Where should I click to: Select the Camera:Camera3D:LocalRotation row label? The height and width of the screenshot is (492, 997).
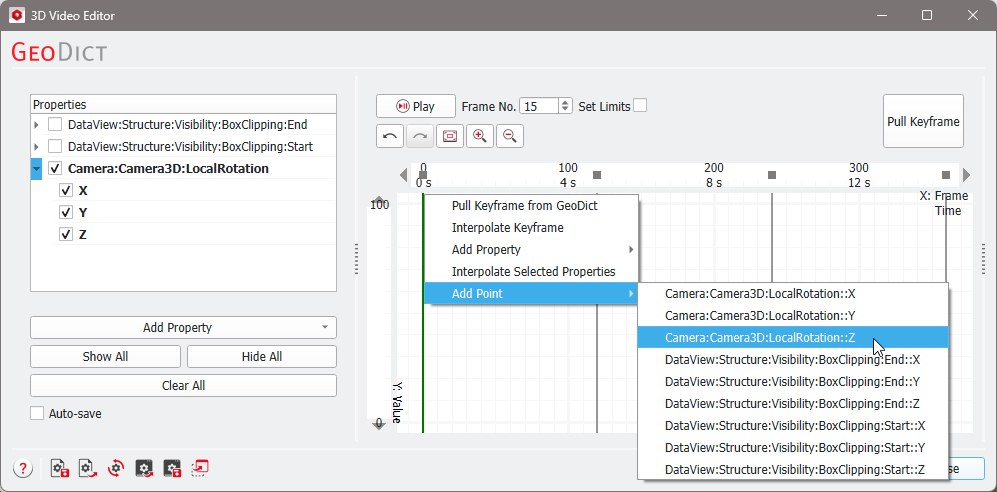168,168
